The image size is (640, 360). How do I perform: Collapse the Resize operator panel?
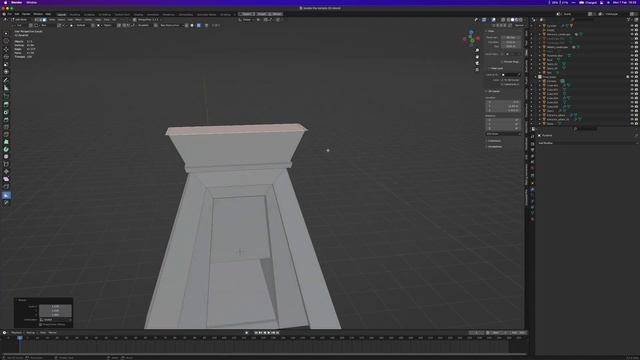point(20,300)
